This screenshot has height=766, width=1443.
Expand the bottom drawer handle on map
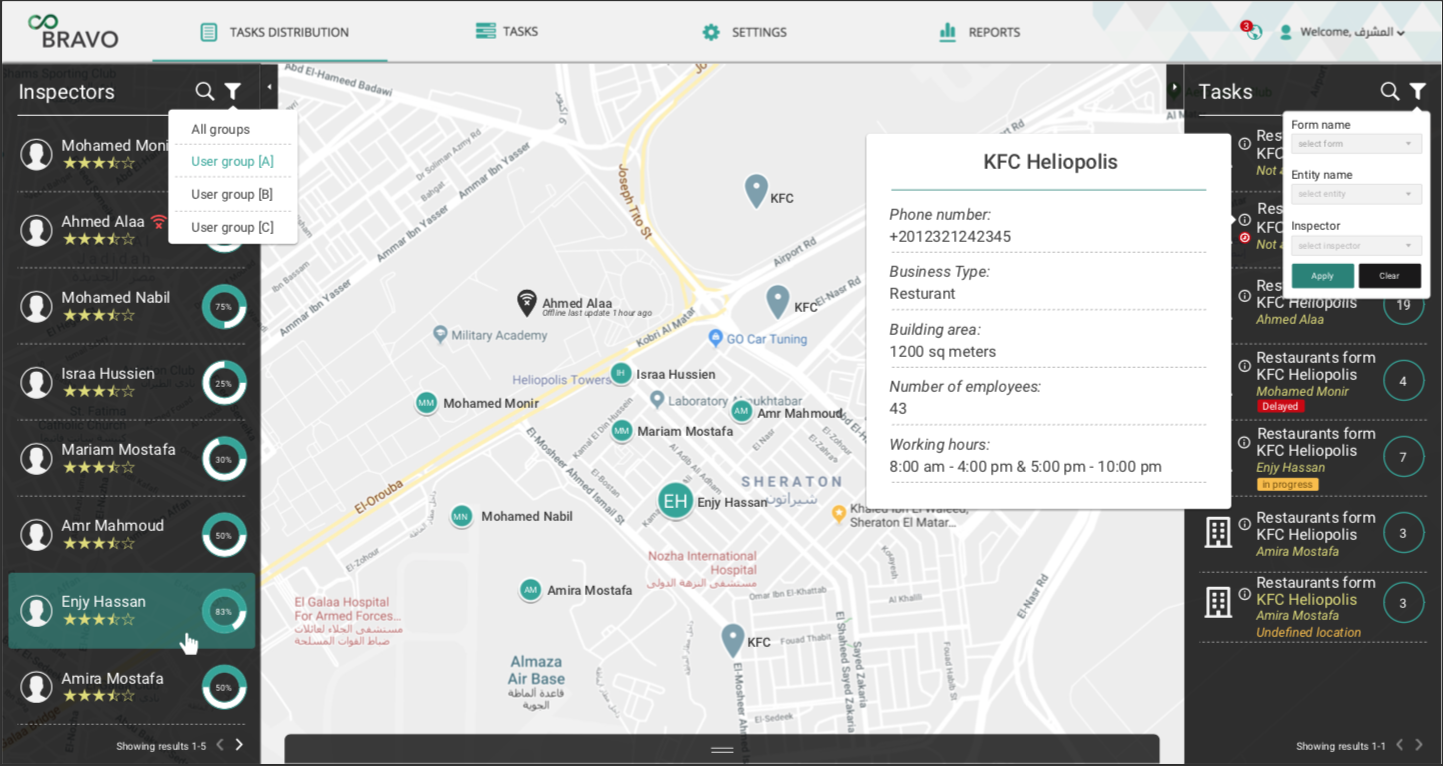722,750
